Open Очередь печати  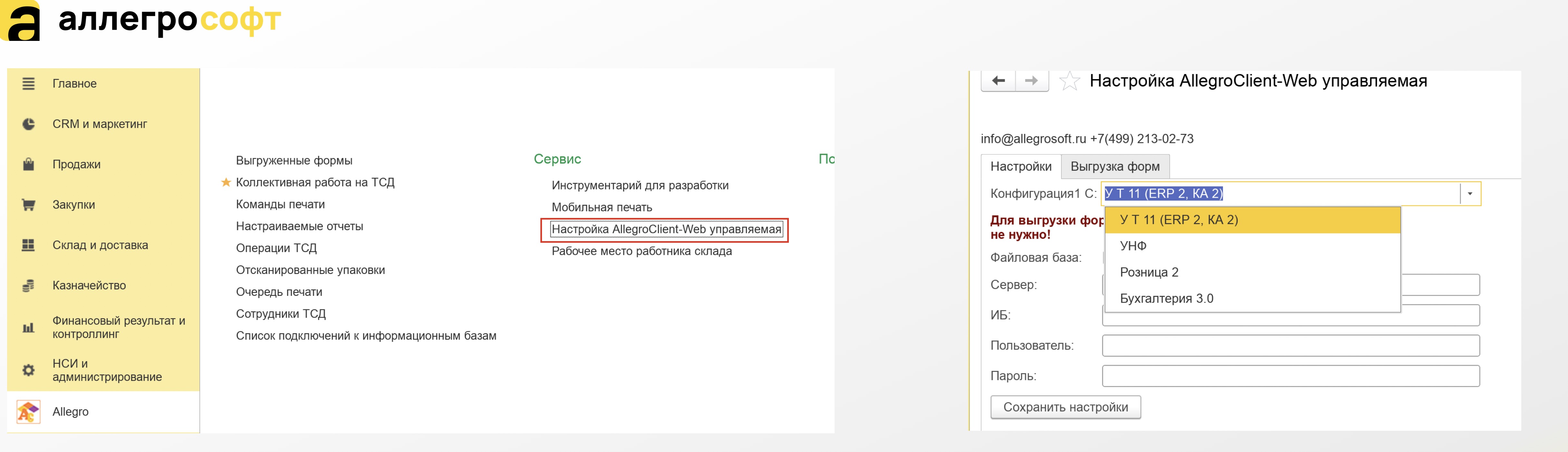click(x=279, y=292)
